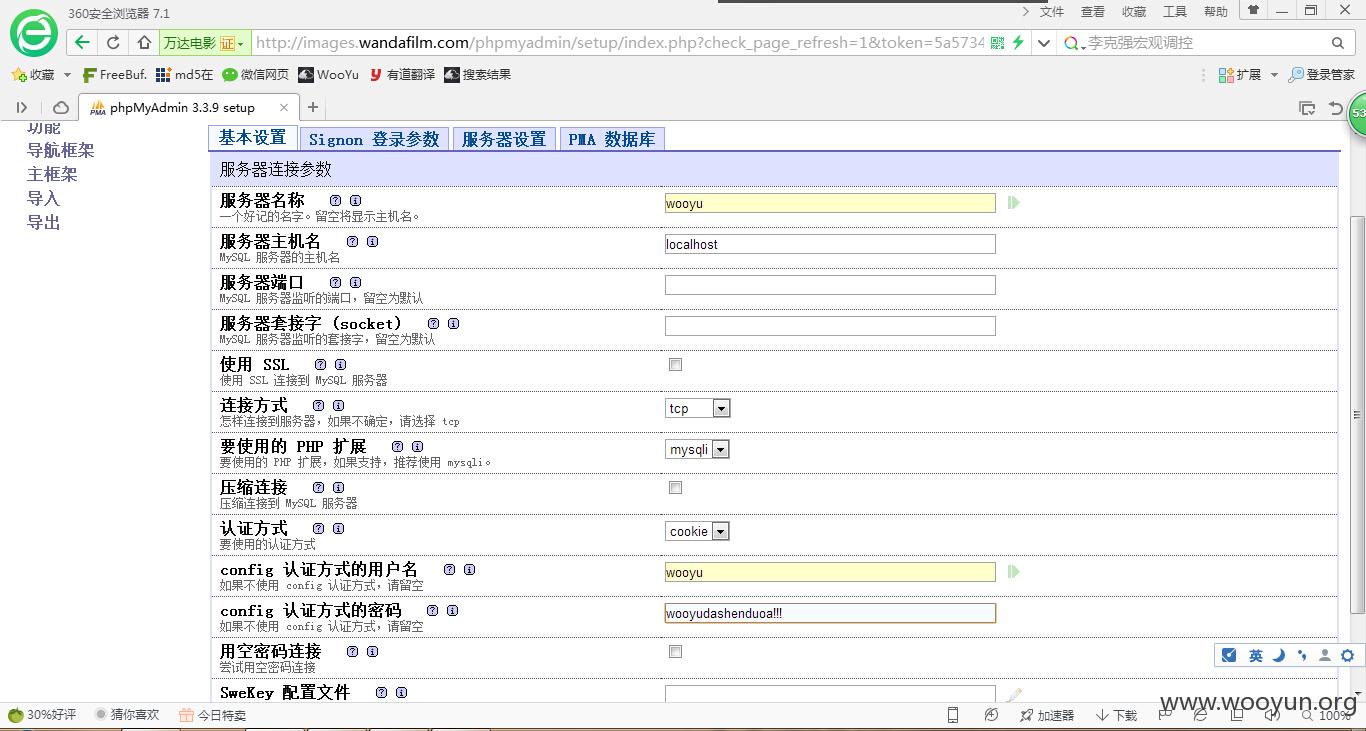Open the 导航框架 sidebar link
This screenshot has height=731, width=1366.
tap(60, 150)
